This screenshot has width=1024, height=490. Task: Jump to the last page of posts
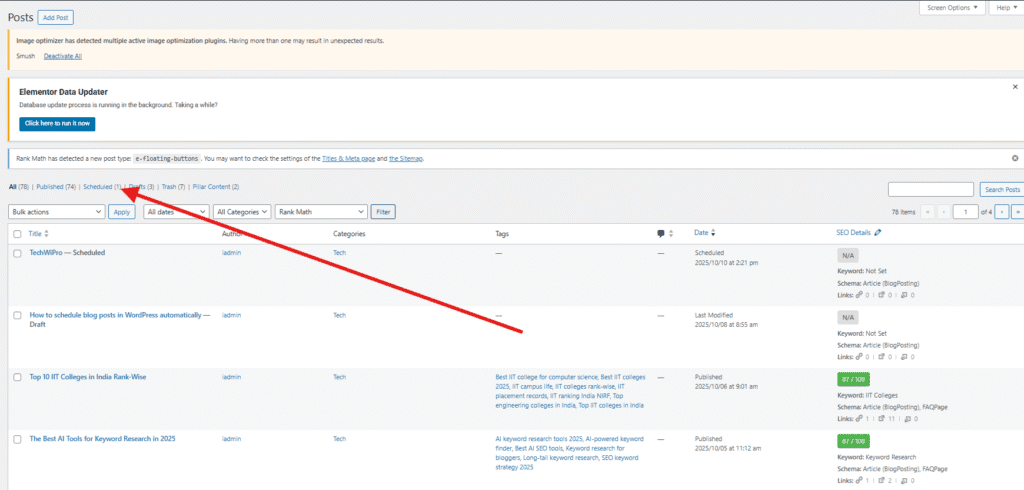[1018, 212]
